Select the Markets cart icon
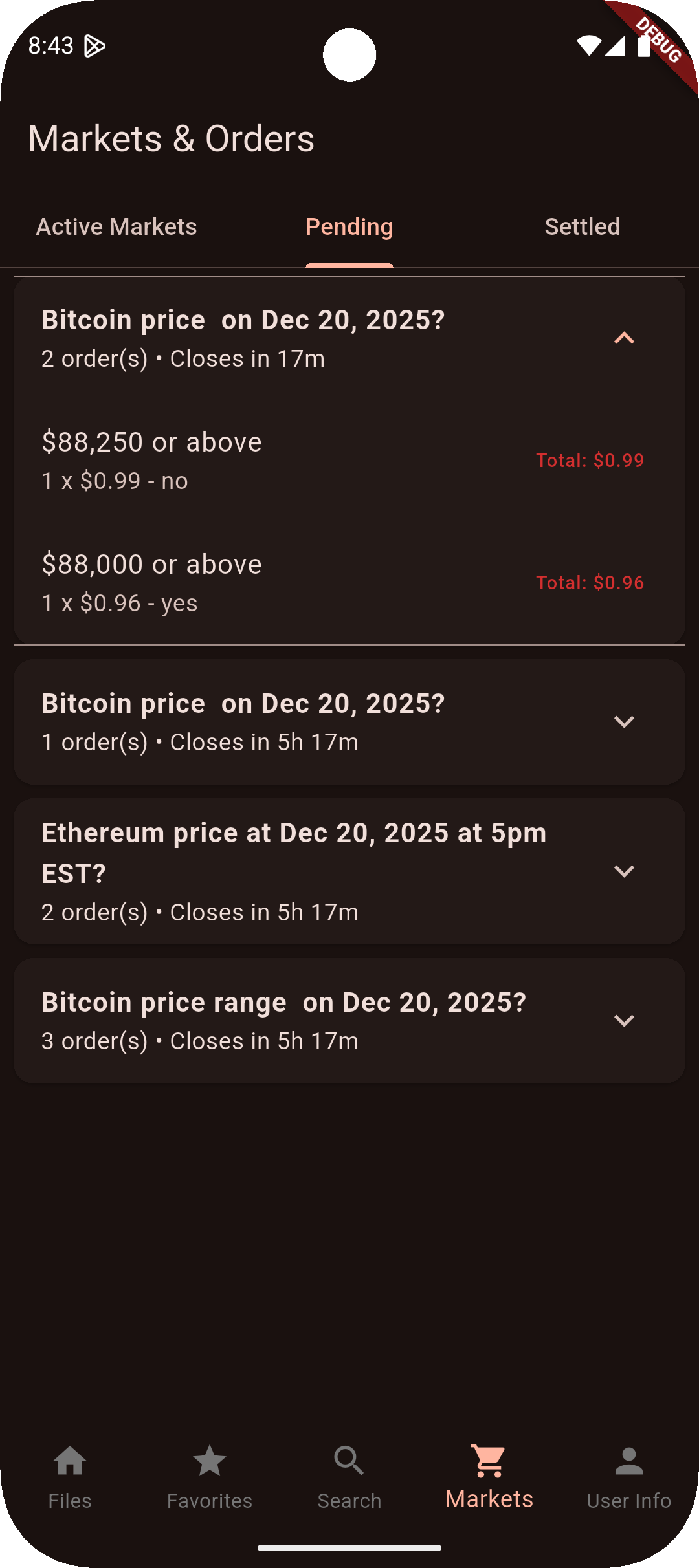Screen dimensions: 699x1568 (x=489, y=1462)
